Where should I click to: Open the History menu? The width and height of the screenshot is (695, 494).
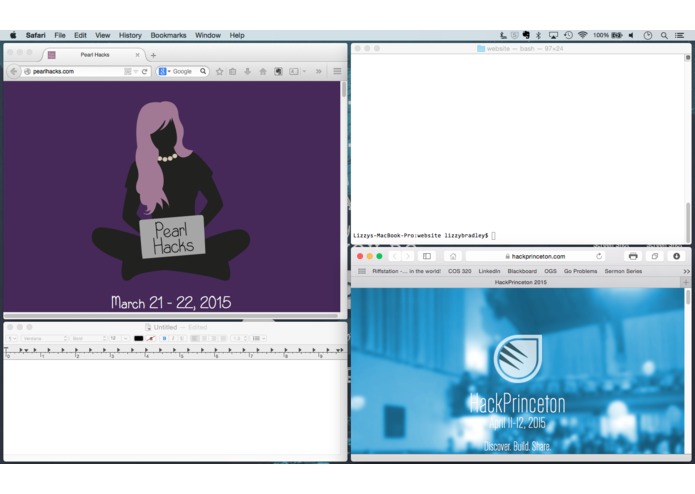[x=130, y=35]
